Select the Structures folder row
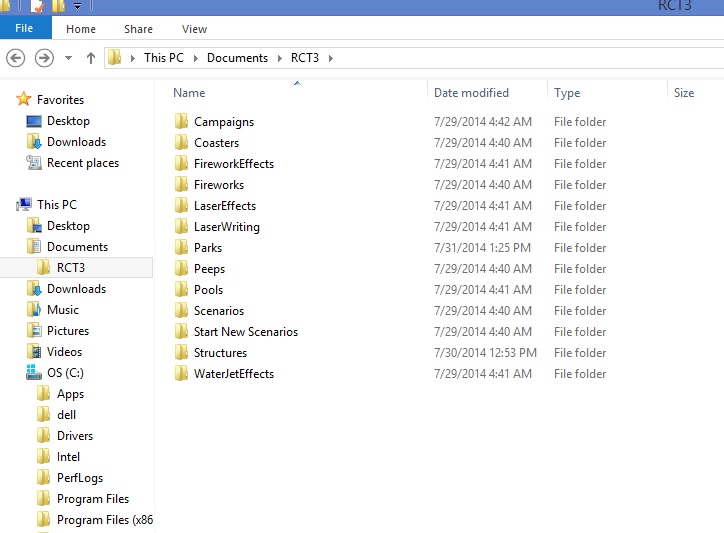This screenshot has width=724, height=533. coord(220,353)
